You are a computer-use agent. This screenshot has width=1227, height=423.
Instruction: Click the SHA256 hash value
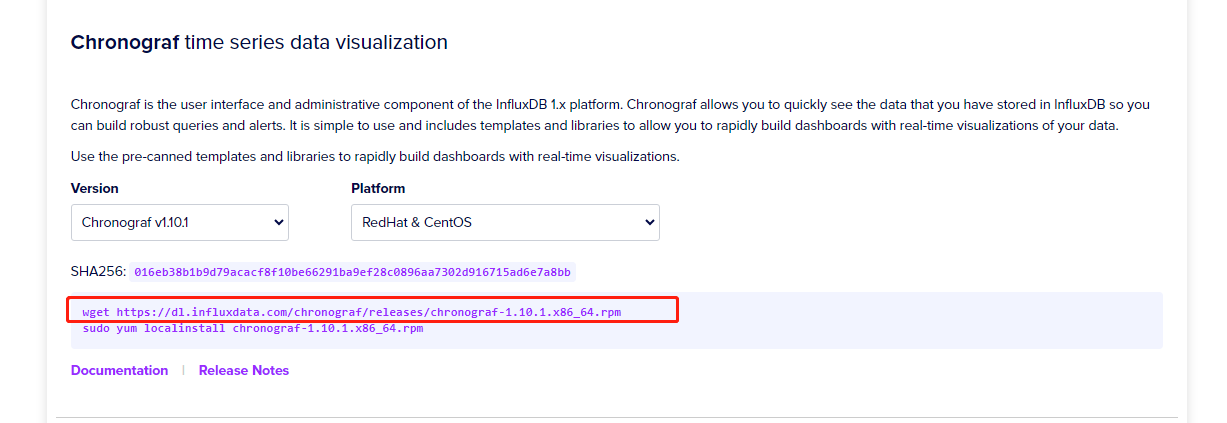click(x=352, y=272)
